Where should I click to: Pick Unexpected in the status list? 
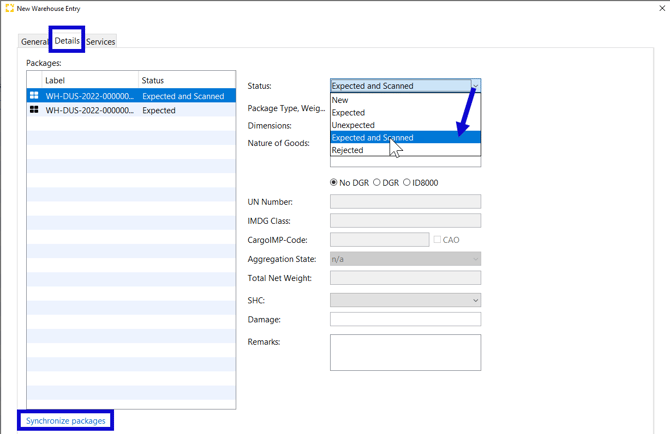(353, 125)
